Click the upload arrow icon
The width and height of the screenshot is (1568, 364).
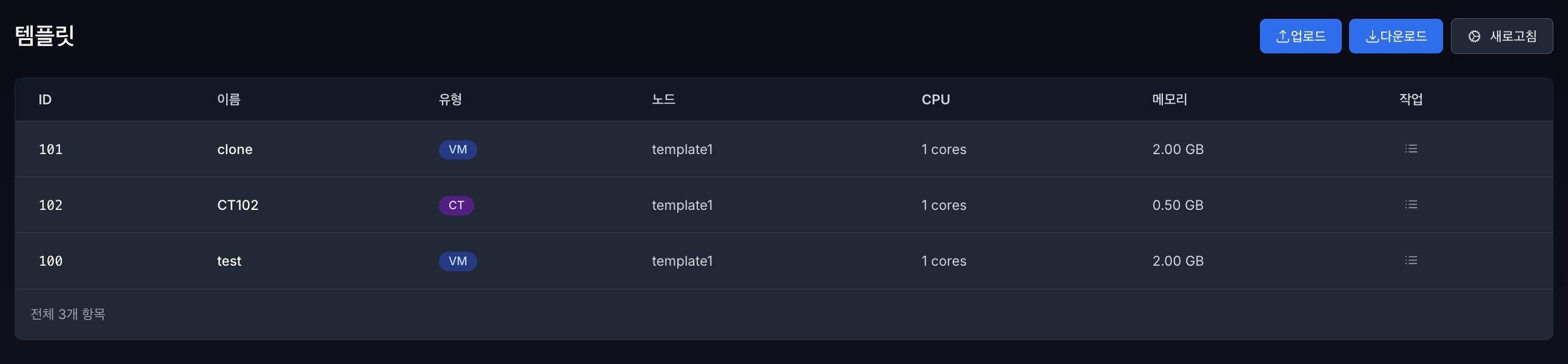click(1282, 36)
